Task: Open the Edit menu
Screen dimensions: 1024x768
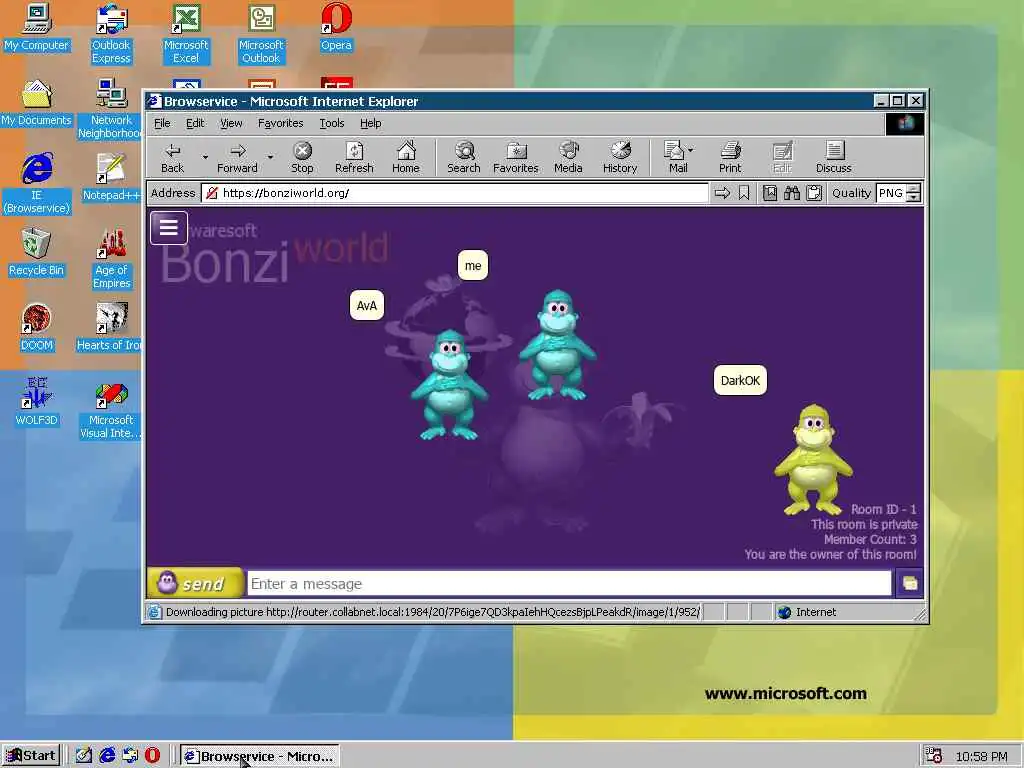Action: click(195, 123)
